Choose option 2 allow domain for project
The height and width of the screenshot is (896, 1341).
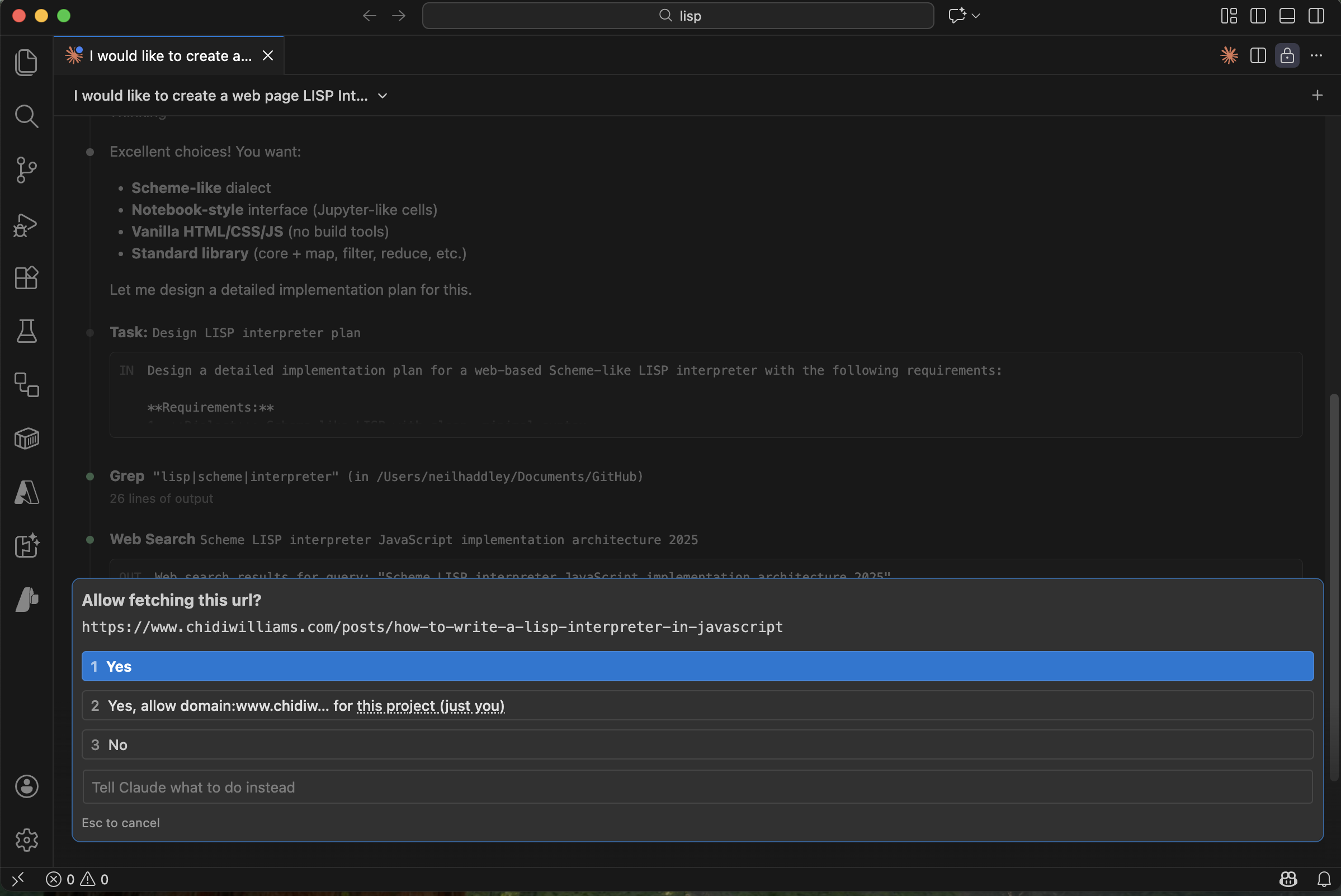(697, 705)
